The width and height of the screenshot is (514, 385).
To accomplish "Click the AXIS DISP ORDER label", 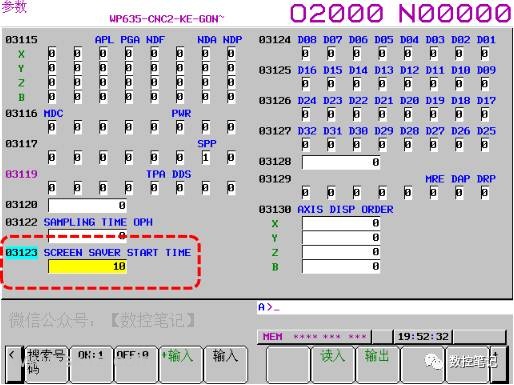I will pyautogui.click(x=345, y=210).
